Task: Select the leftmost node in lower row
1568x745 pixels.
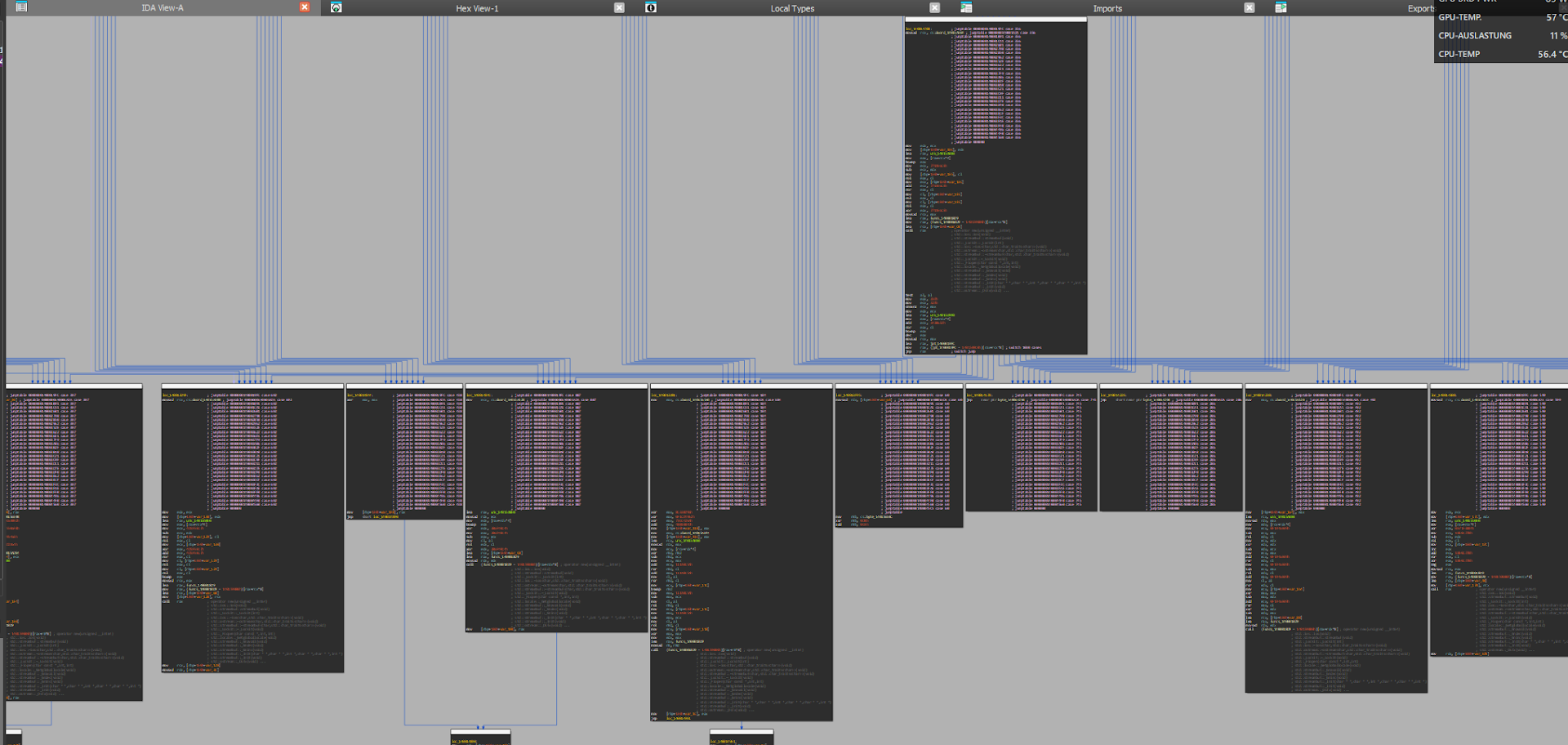Action: coord(74,542)
